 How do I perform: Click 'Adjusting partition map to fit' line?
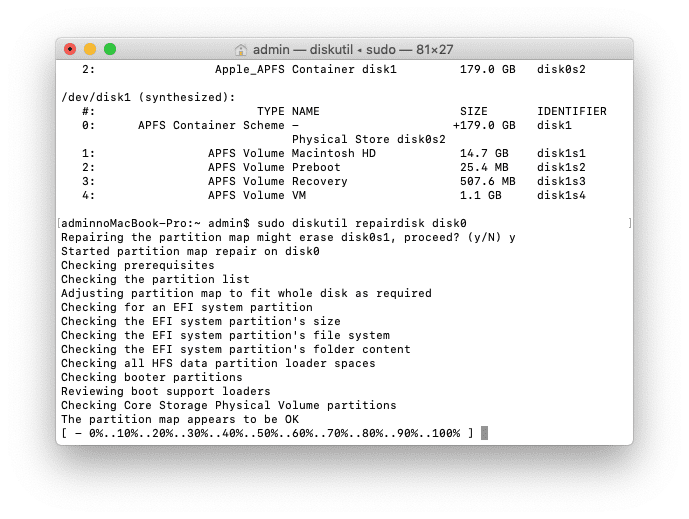click(247, 294)
